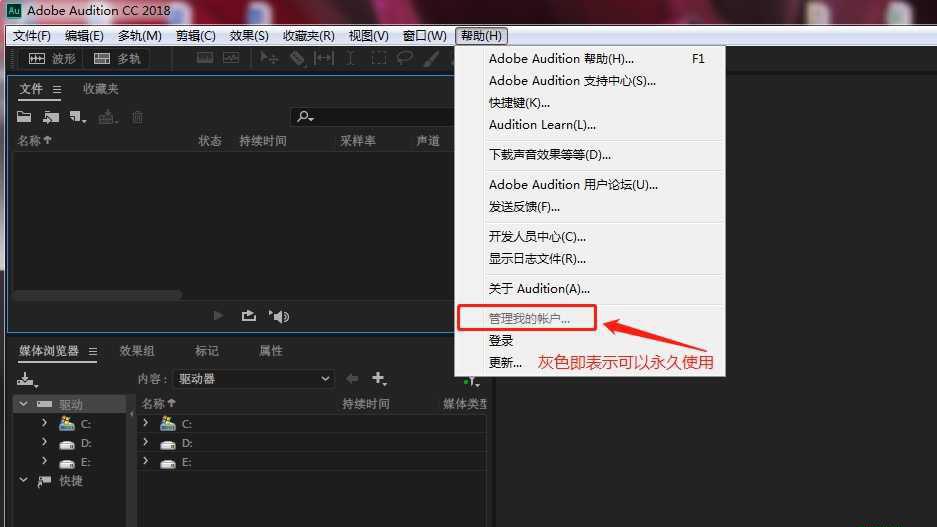The height and width of the screenshot is (527, 937).
Task: Switch to Multitrack view button
Action: click(x=117, y=59)
